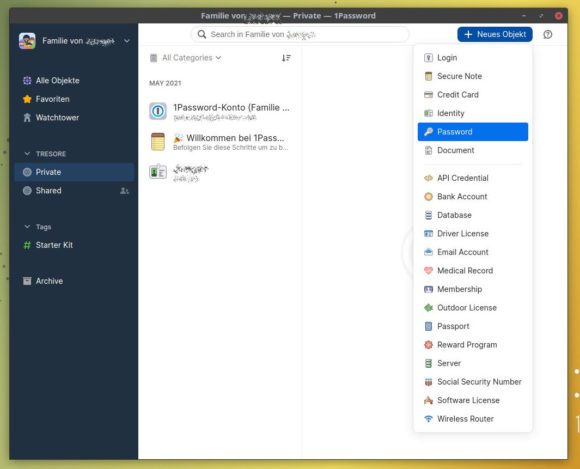The width and height of the screenshot is (580, 469).
Task: Open help via question mark icon
Action: pos(547,34)
